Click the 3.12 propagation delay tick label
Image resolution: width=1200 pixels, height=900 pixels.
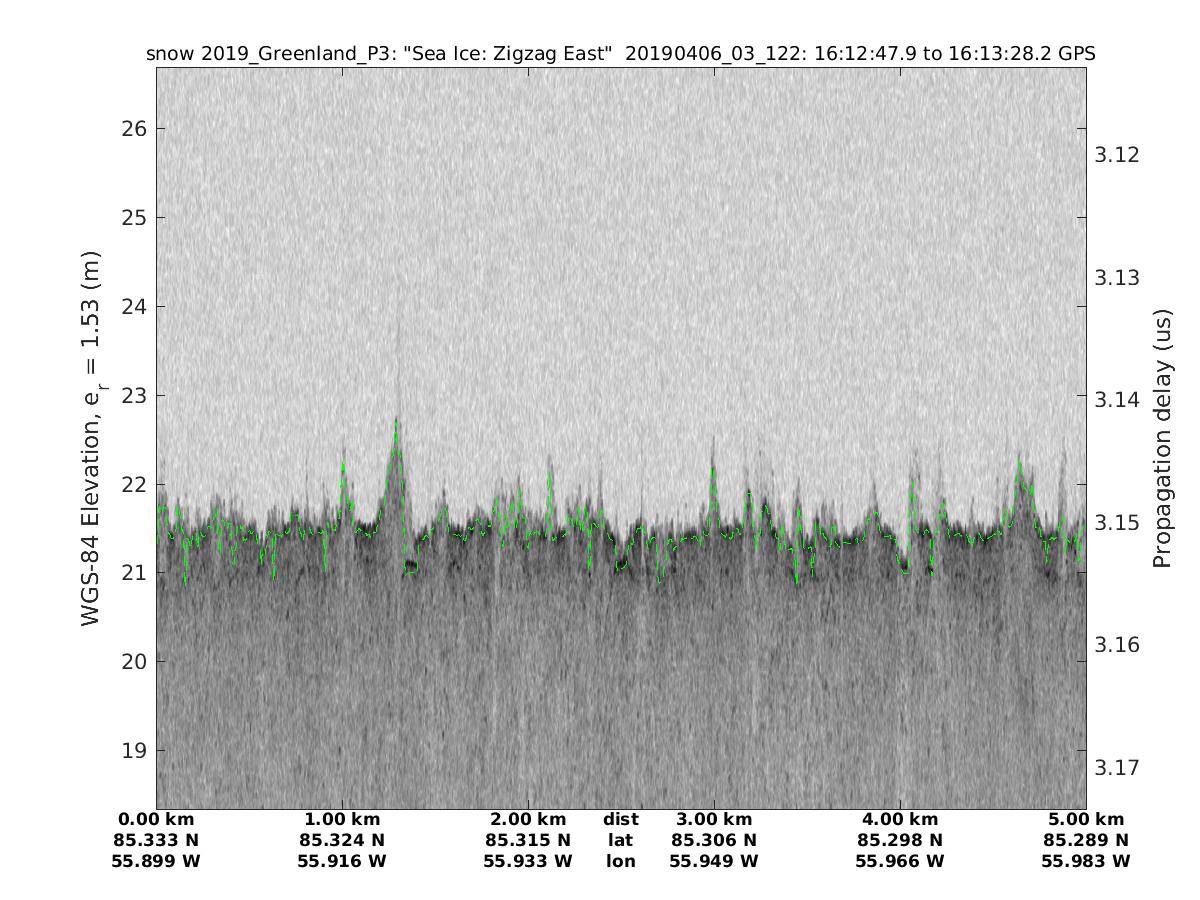coord(1117,155)
